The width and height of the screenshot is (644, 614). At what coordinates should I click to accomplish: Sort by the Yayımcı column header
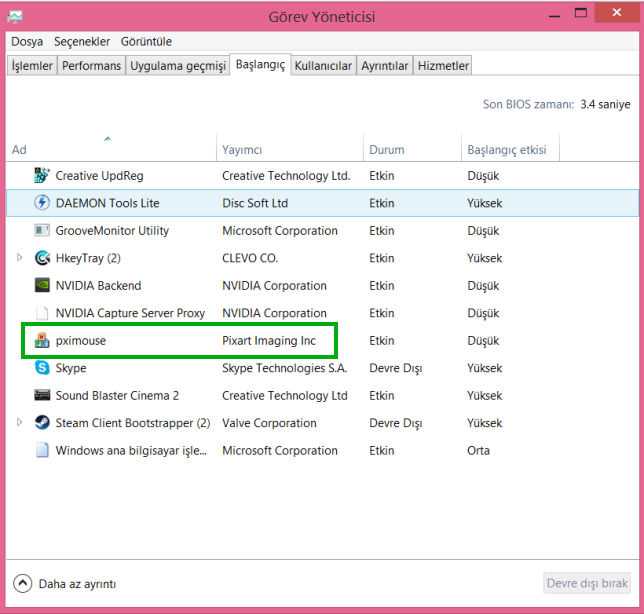(290, 148)
